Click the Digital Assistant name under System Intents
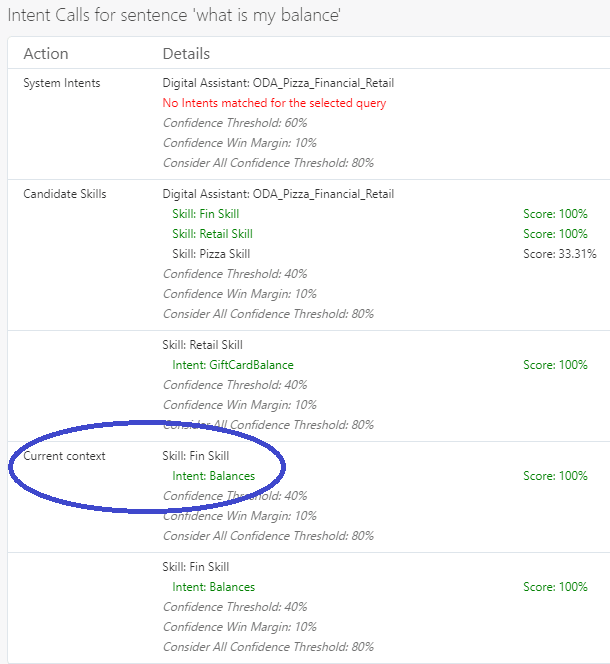Screen dimensions: 610x664 click(278, 83)
